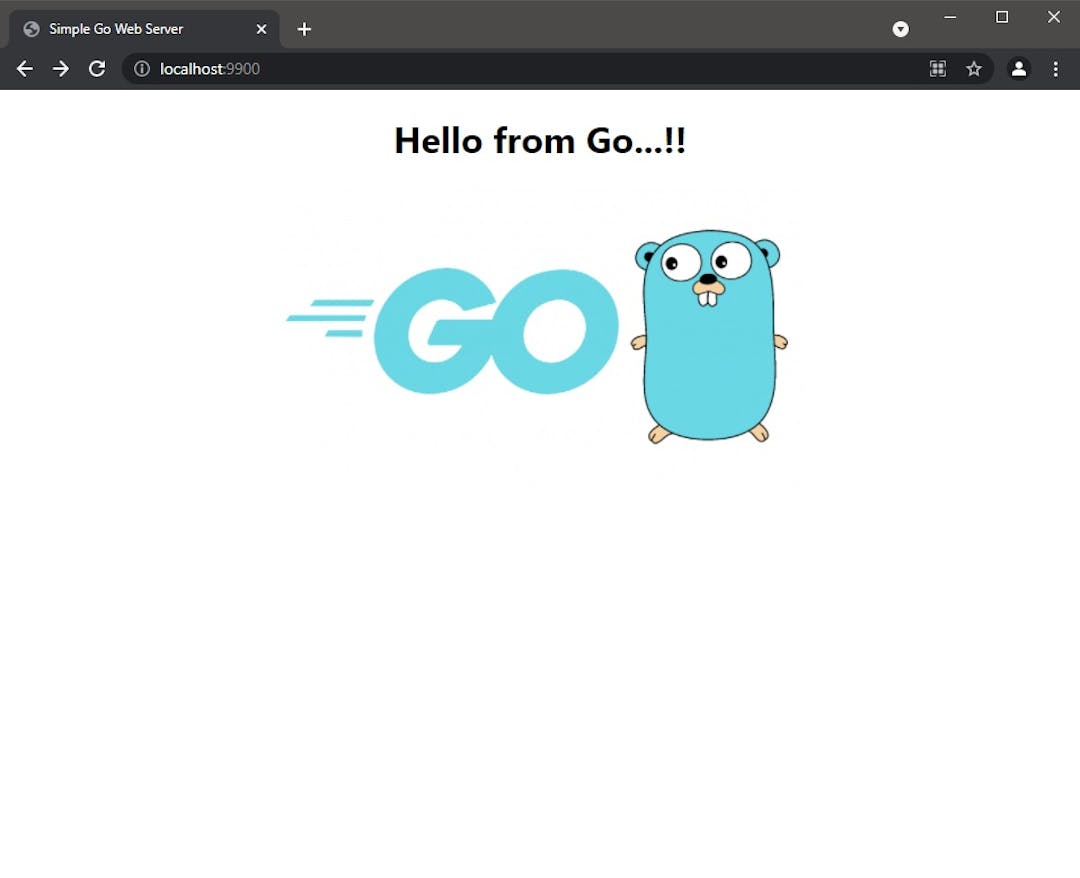1080x878 pixels.
Task: Minimize the browser window
Action: point(950,17)
